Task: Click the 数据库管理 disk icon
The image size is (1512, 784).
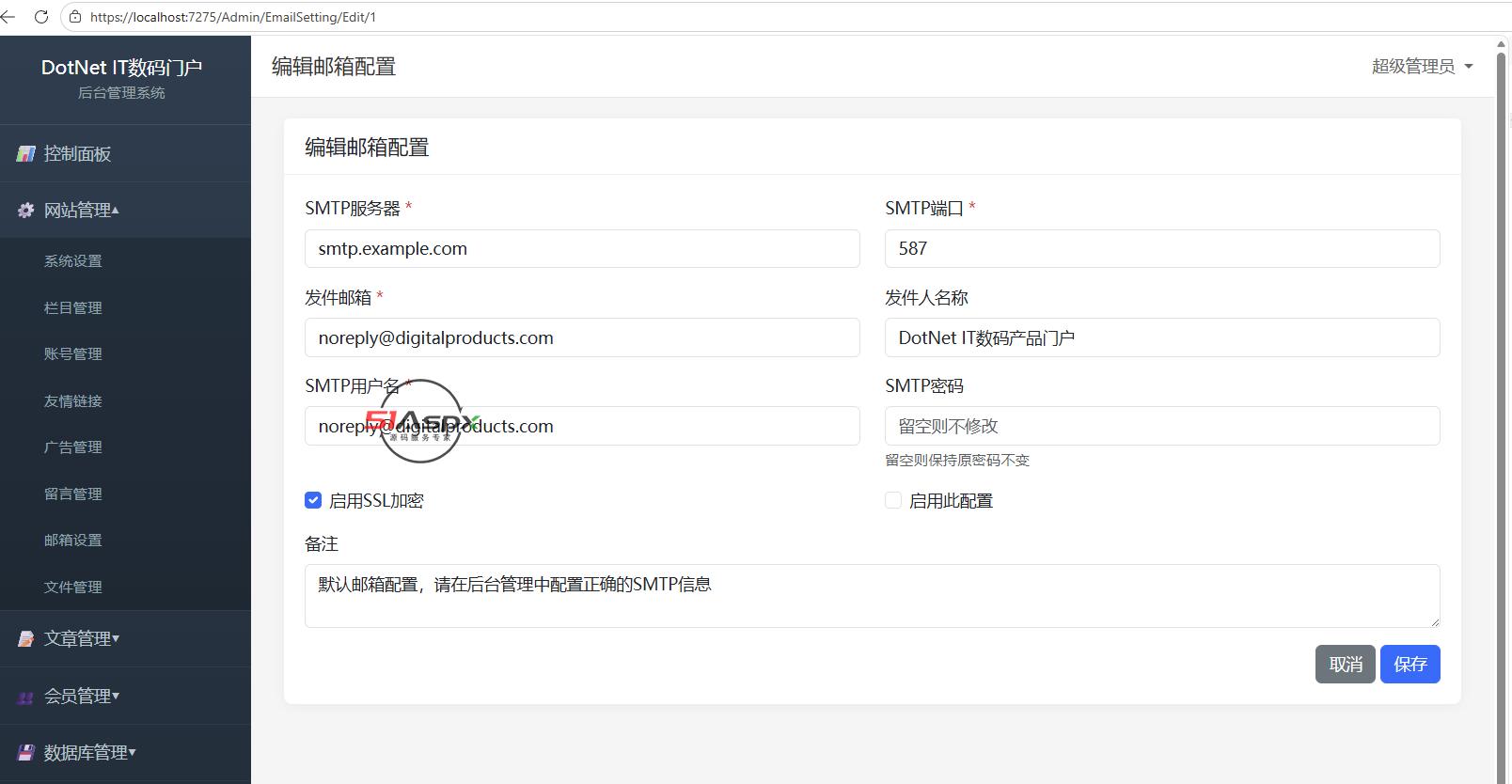Action: 26,753
